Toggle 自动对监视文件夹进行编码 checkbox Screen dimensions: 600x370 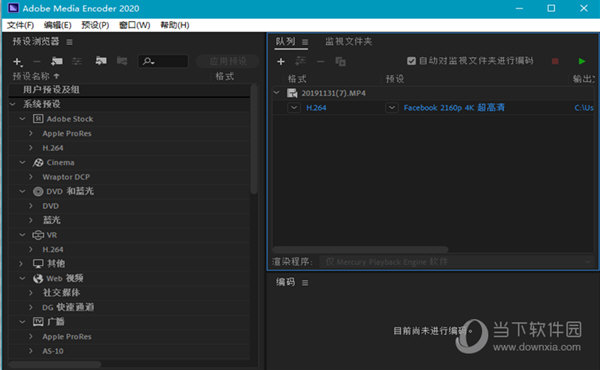pyautogui.click(x=411, y=61)
